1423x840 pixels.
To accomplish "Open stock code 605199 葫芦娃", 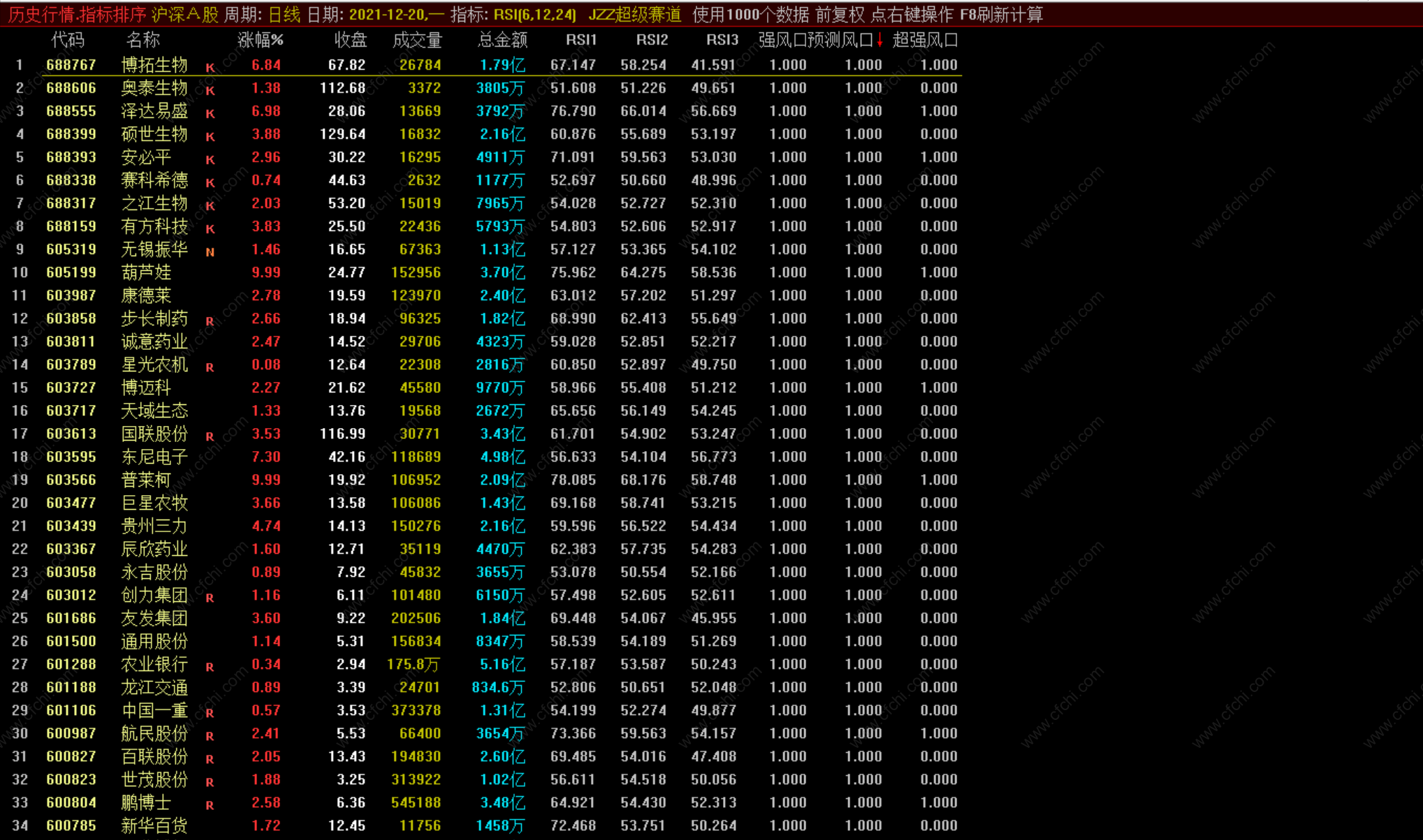I will 71,272.
